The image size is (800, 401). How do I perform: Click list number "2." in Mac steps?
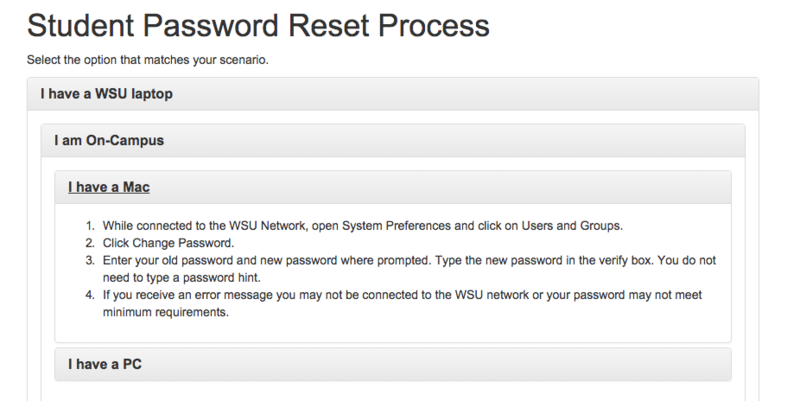tap(89, 243)
